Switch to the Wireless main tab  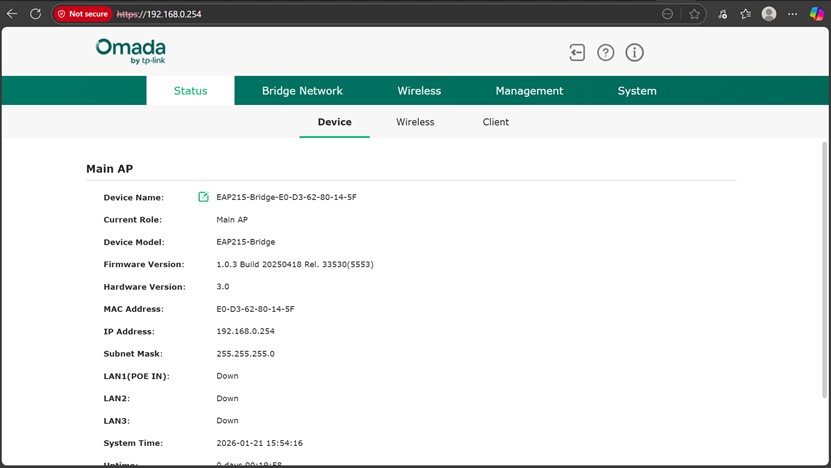419,91
